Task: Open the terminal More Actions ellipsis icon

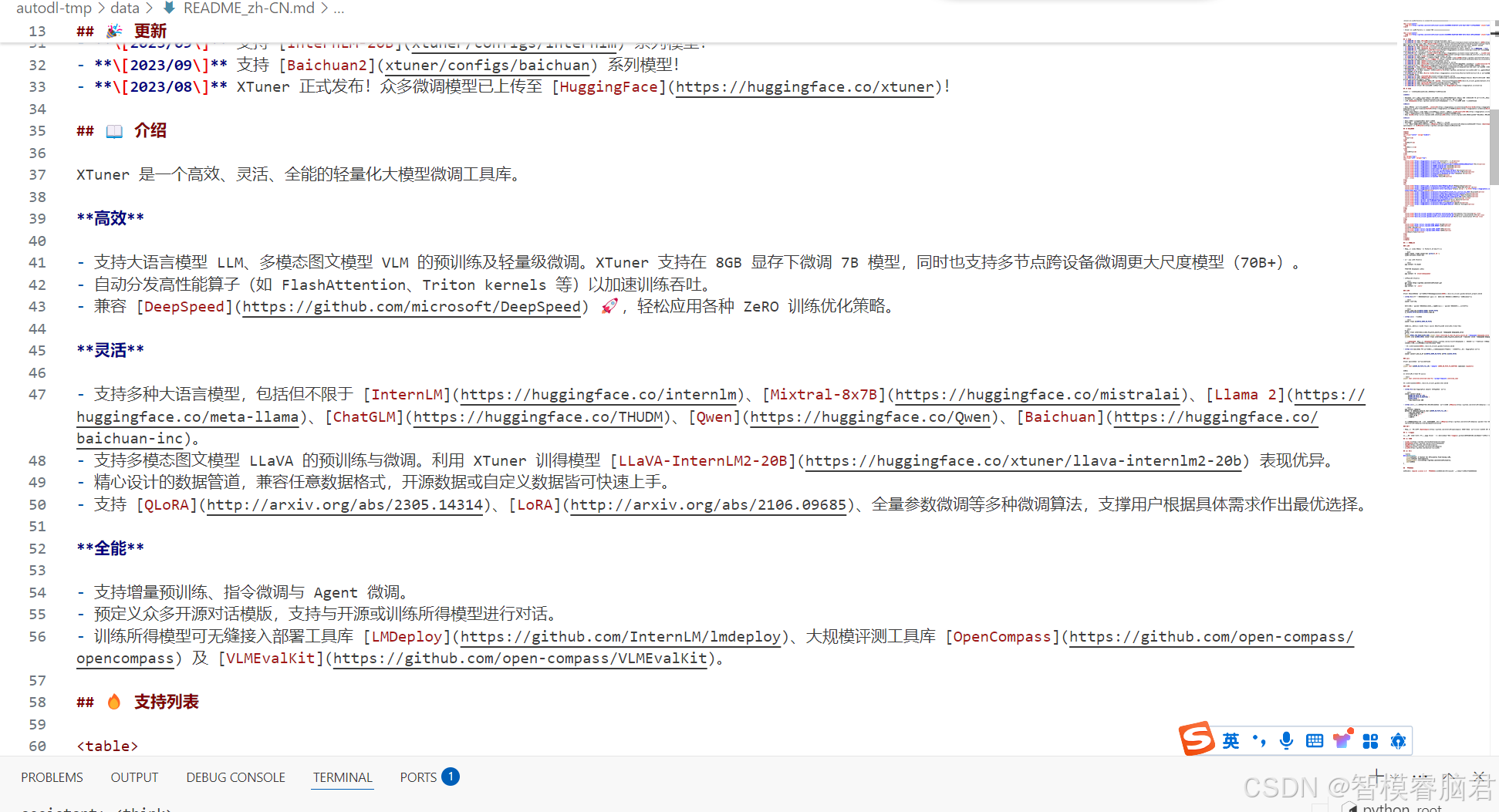Action: click(1420, 776)
